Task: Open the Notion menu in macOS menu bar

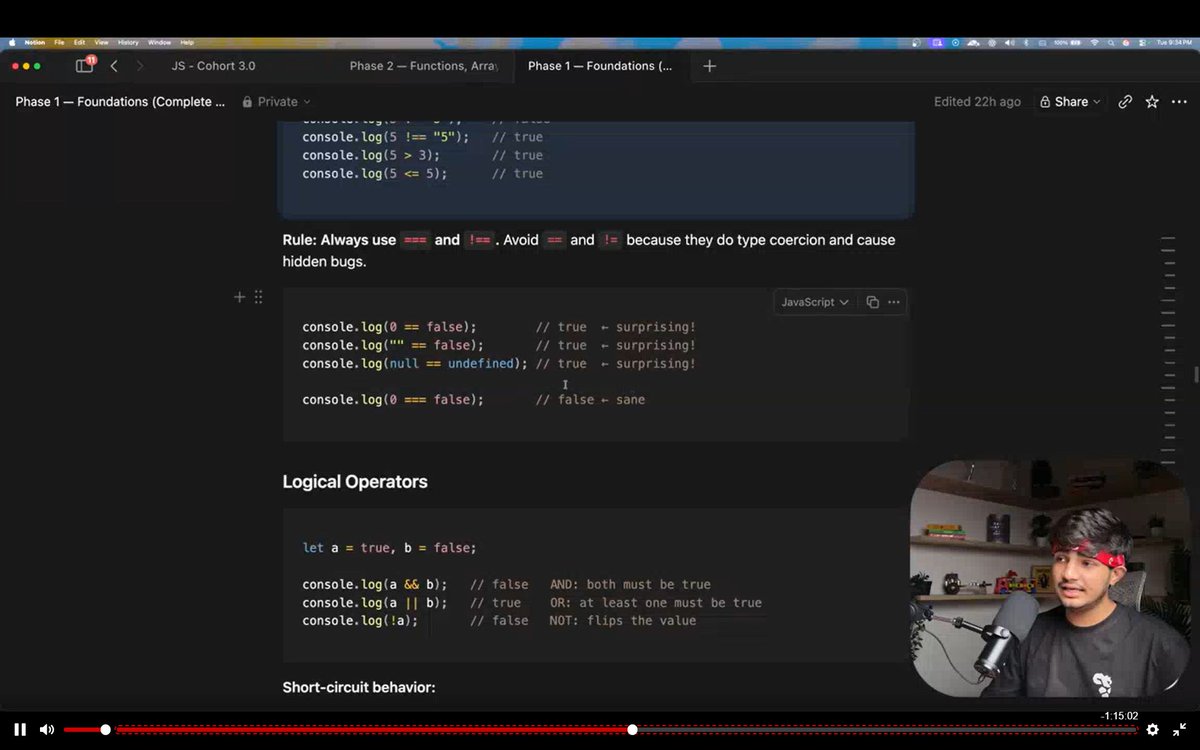Action: pyautogui.click(x=35, y=43)
